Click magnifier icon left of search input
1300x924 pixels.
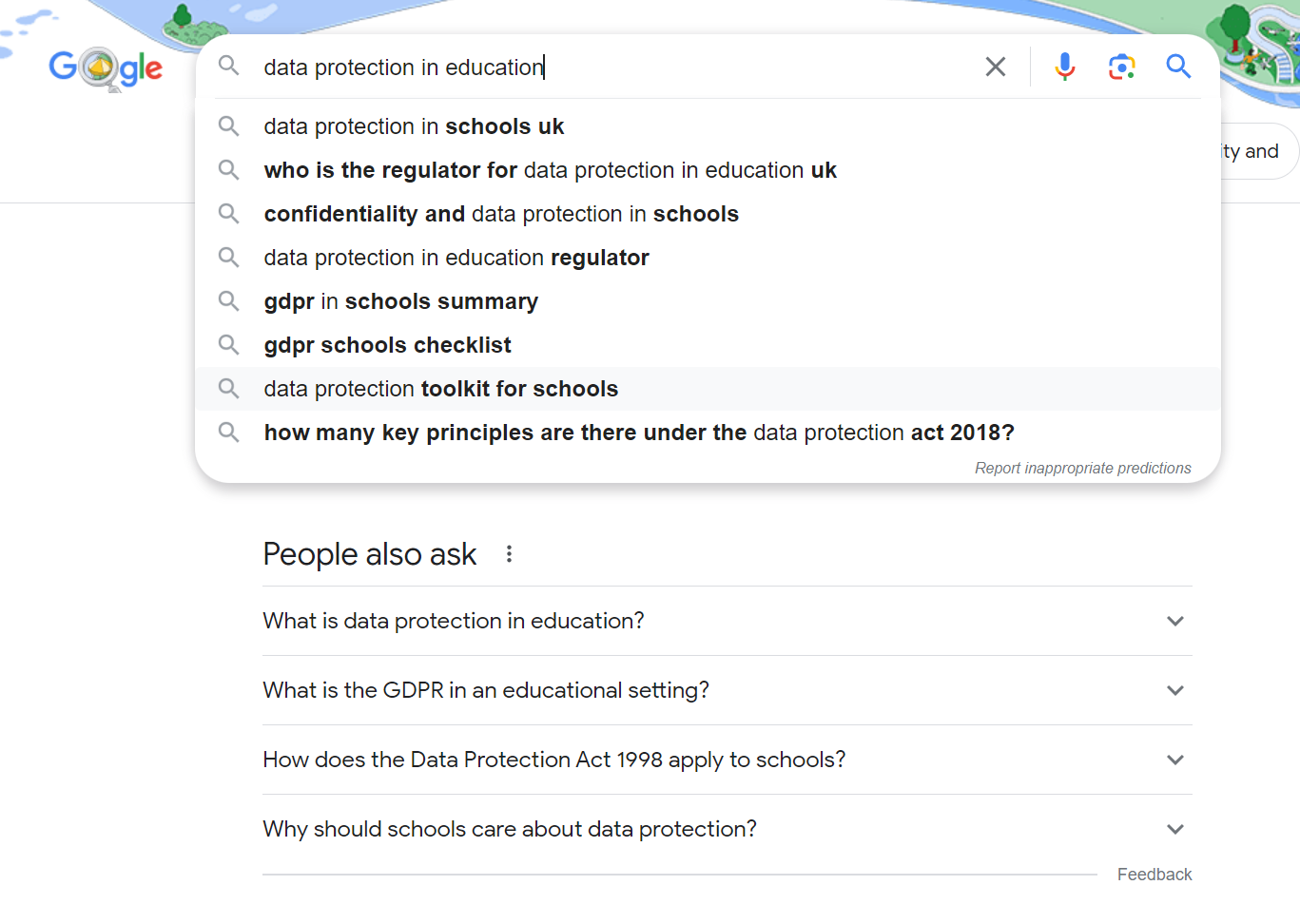point(228,67)
